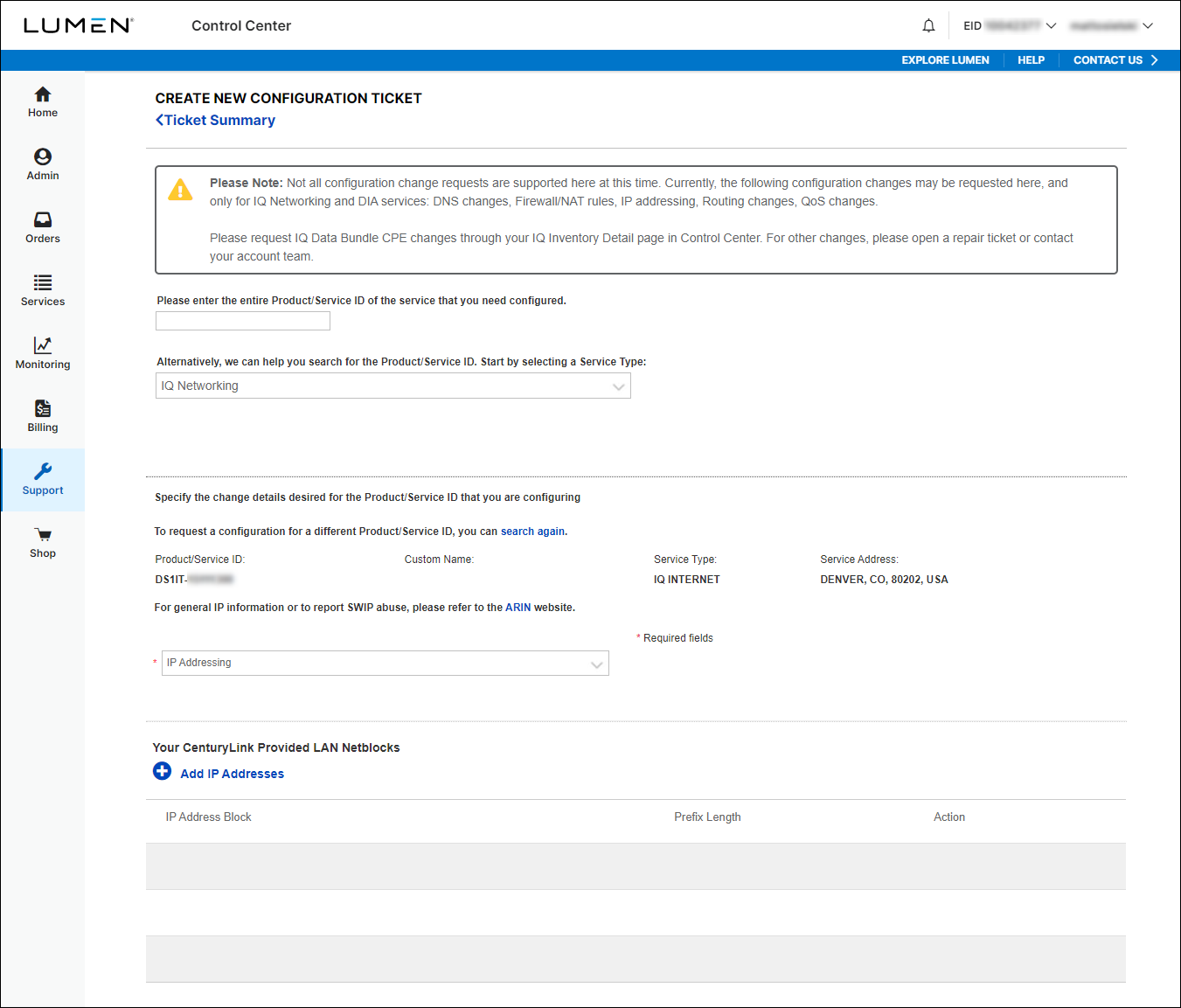Open the ARIN website link
This screenshot has width=1181, height=1008.
(518, 608)
